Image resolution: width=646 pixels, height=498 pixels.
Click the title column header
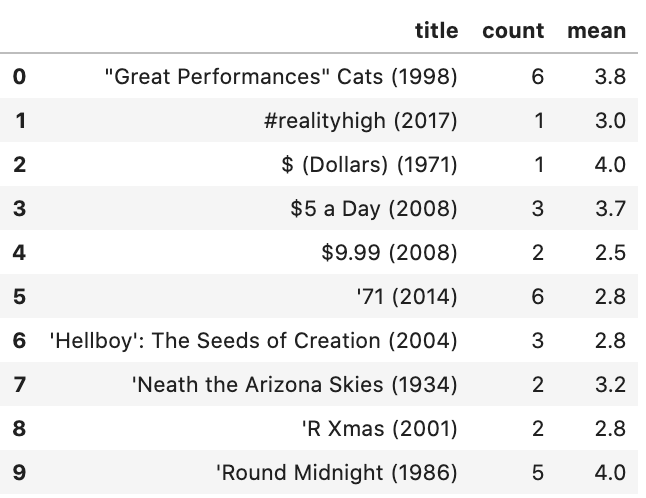(436, 31)
